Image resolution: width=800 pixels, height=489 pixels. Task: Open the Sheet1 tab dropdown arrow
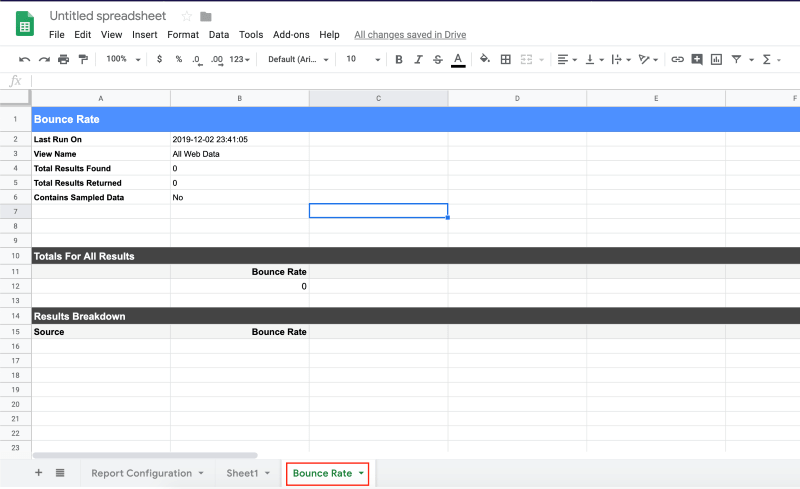click(267, 473)
